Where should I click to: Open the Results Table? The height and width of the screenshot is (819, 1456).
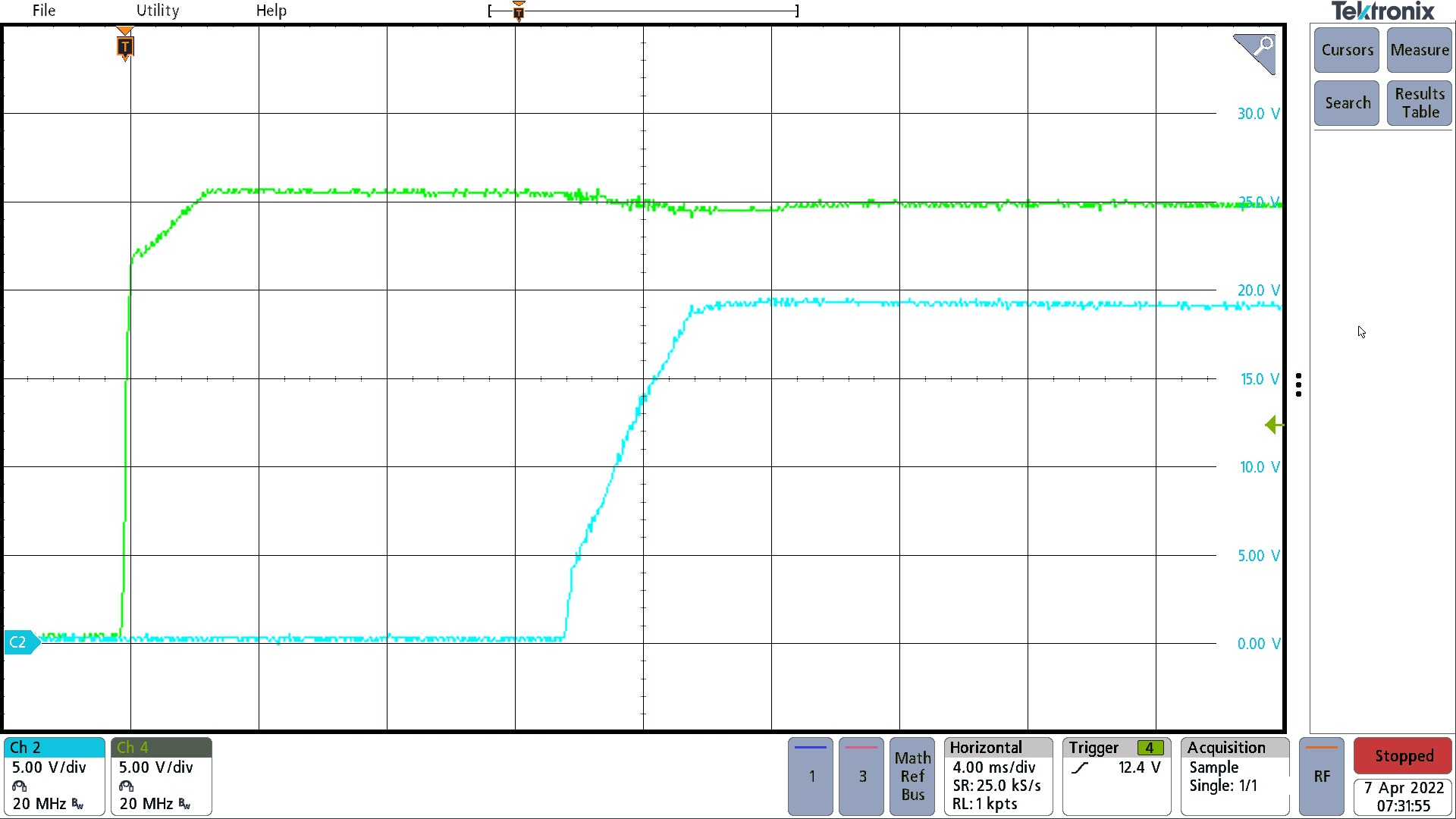click(x=1420, y=103)
